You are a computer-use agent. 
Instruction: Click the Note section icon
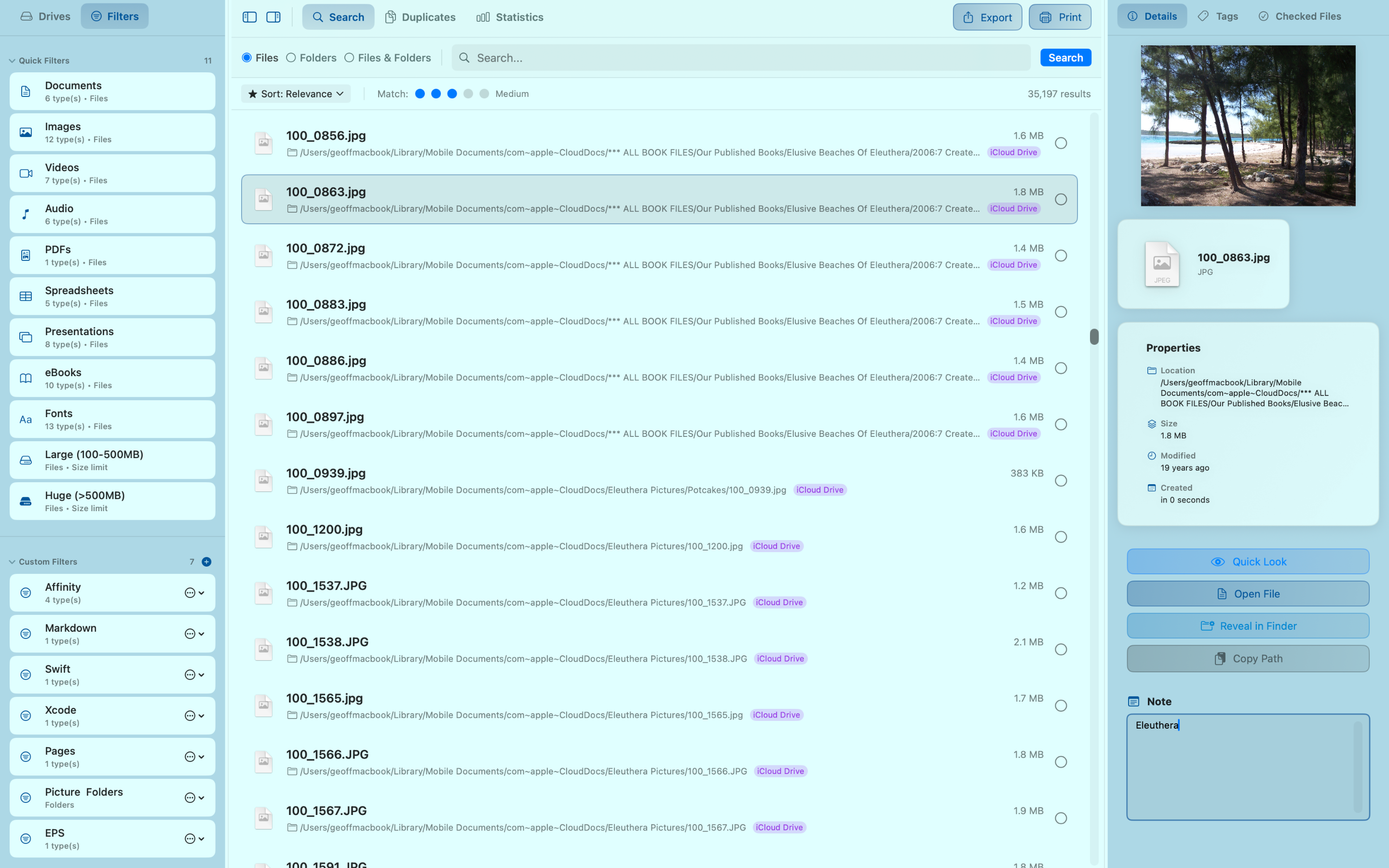click(x=1133, y=702)
